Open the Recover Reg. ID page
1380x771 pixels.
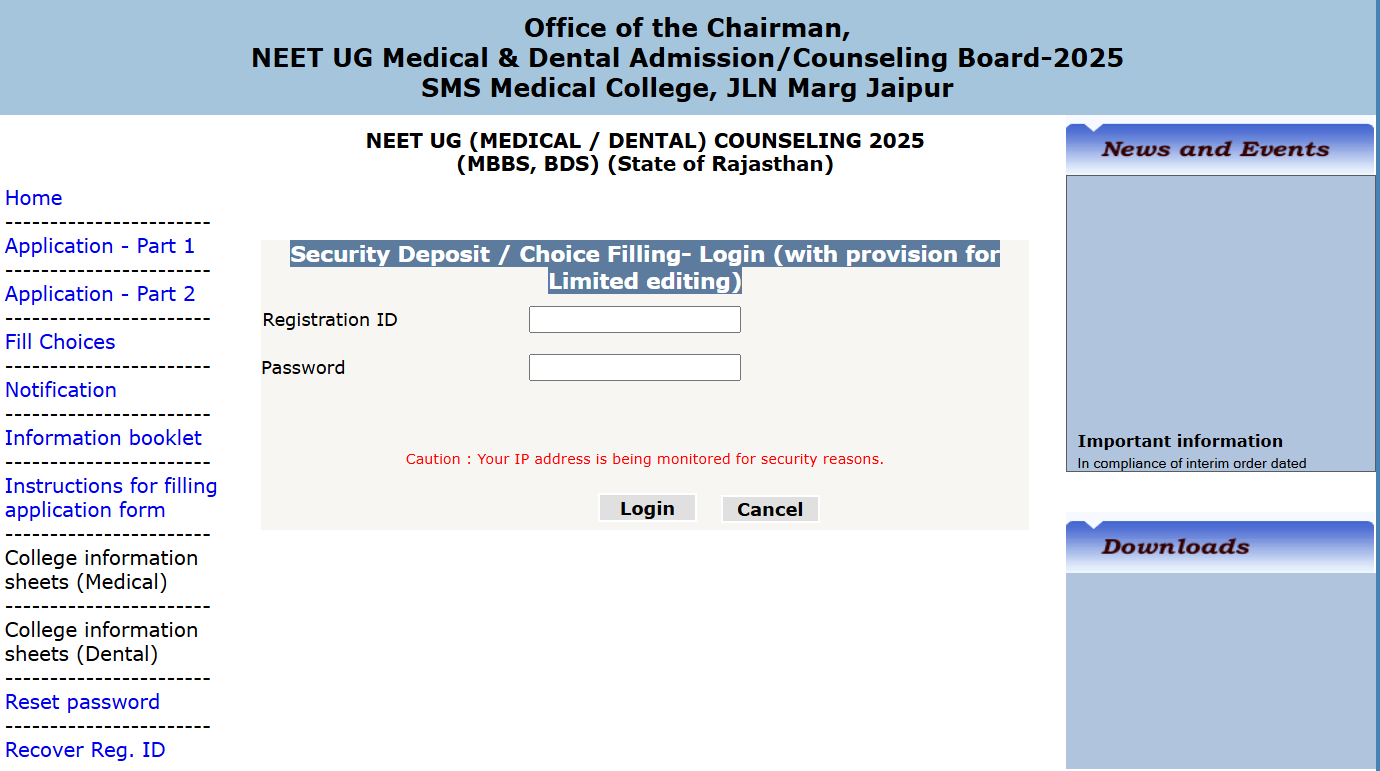coord(85,749)
